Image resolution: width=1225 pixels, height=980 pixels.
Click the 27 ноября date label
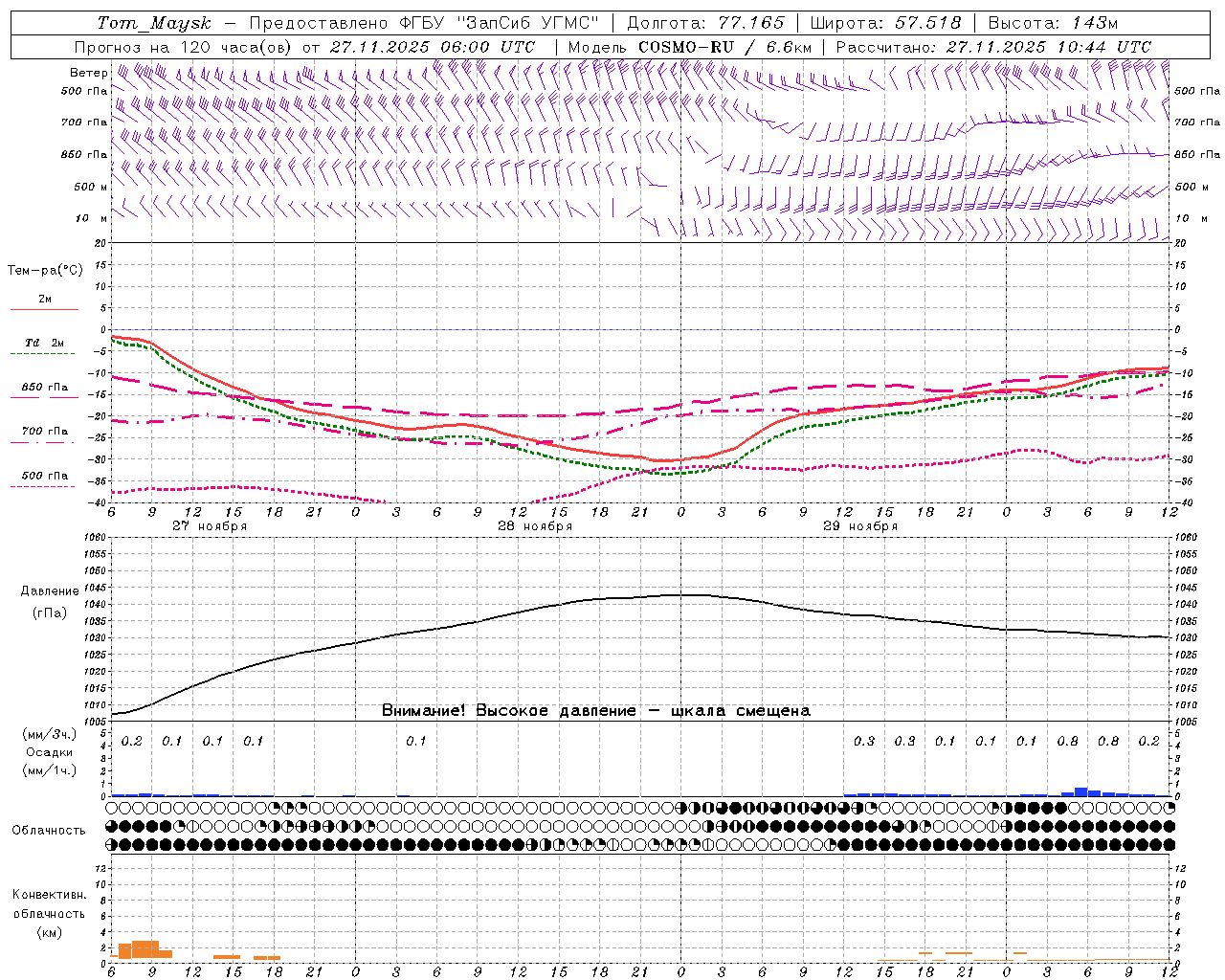click(210, 526)
